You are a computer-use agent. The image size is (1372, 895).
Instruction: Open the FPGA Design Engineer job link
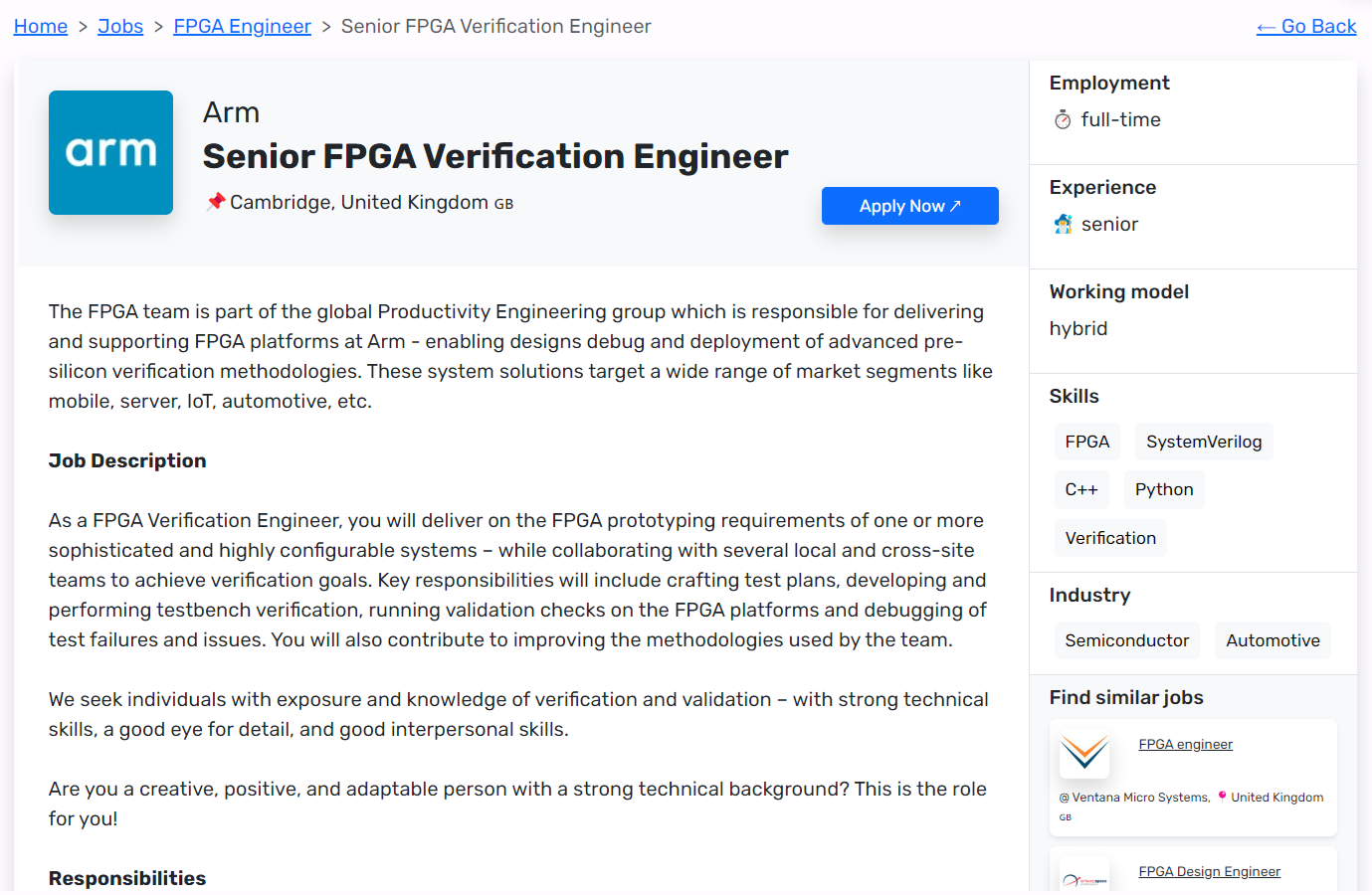coord(1209,871)
